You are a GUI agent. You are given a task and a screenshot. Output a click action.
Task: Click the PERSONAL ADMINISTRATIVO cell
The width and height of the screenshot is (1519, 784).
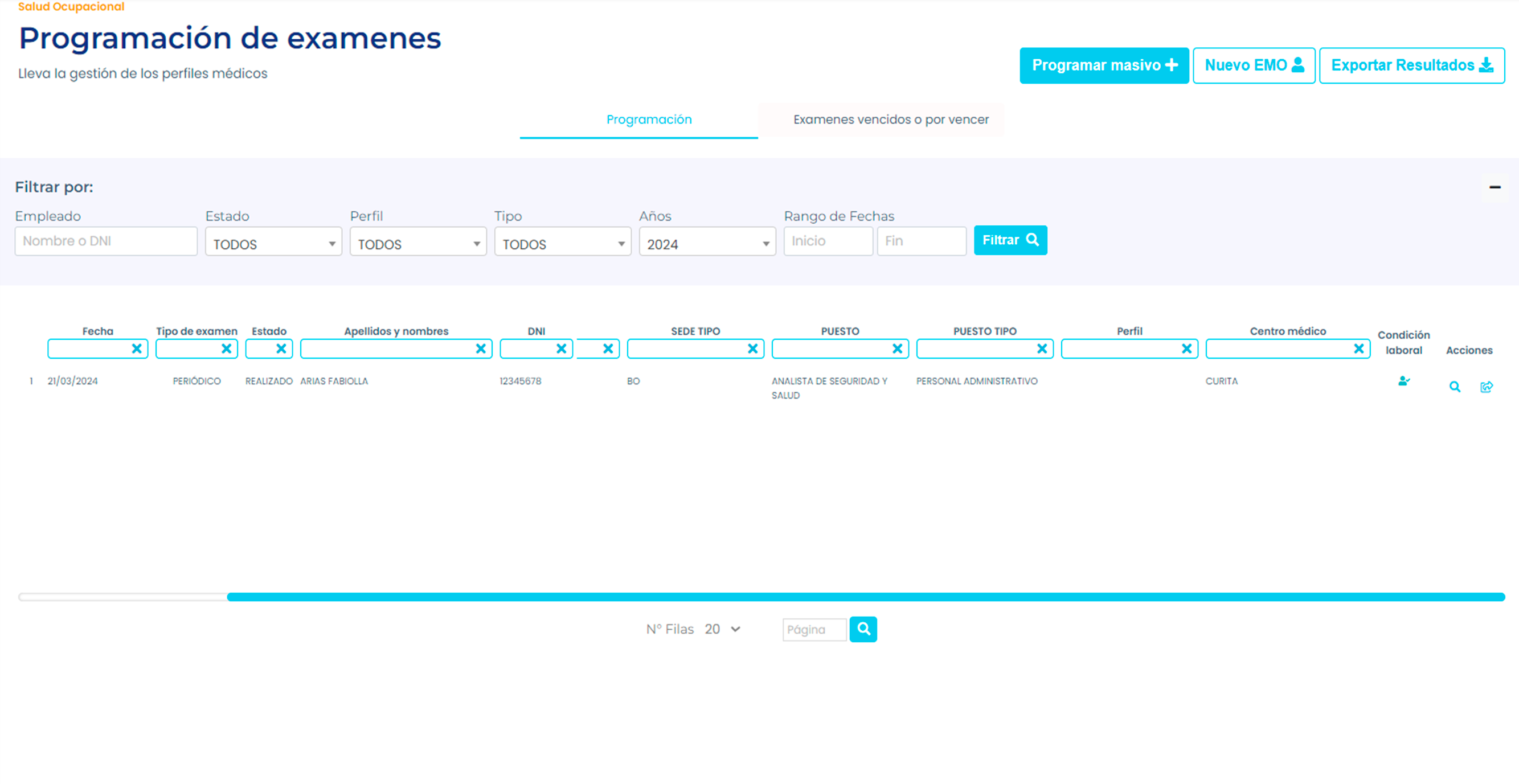pos(976,381)
